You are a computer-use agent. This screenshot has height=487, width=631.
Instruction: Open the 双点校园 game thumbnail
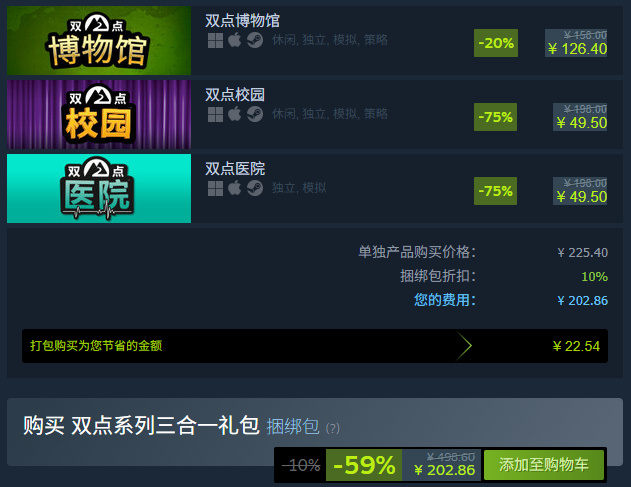pos(99,114)
